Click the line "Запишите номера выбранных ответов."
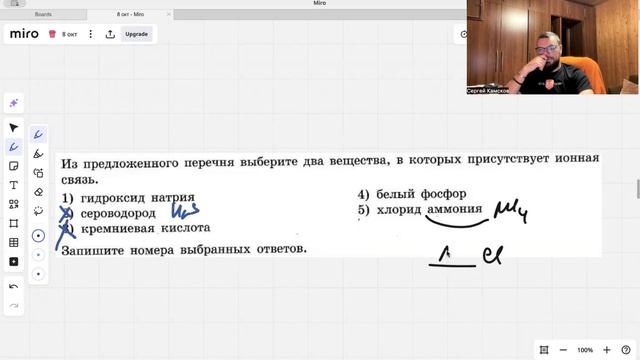This screenshot has width=640, height=360. point(184,249)
